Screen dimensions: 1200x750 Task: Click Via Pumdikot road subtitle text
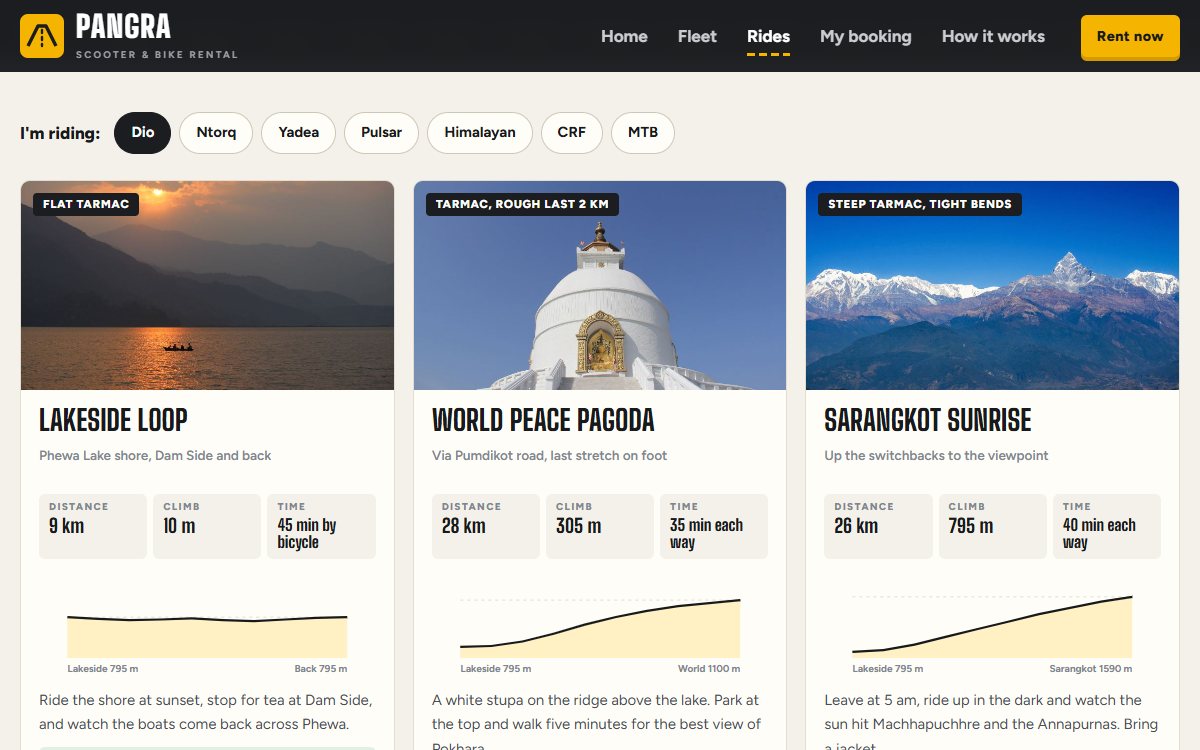pos(549,455)
